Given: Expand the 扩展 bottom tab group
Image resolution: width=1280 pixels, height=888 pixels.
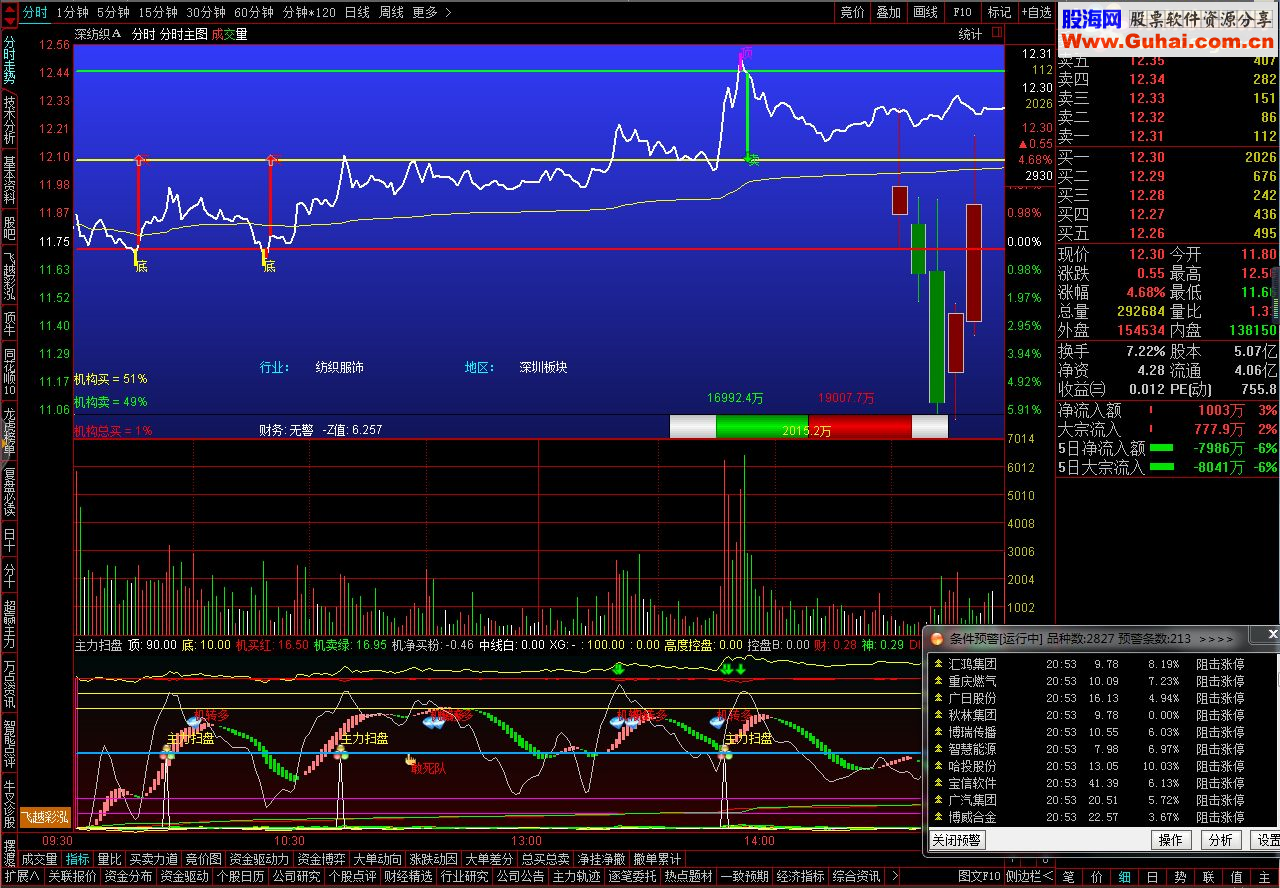Looking at the screenshot, I should [21, 876].
